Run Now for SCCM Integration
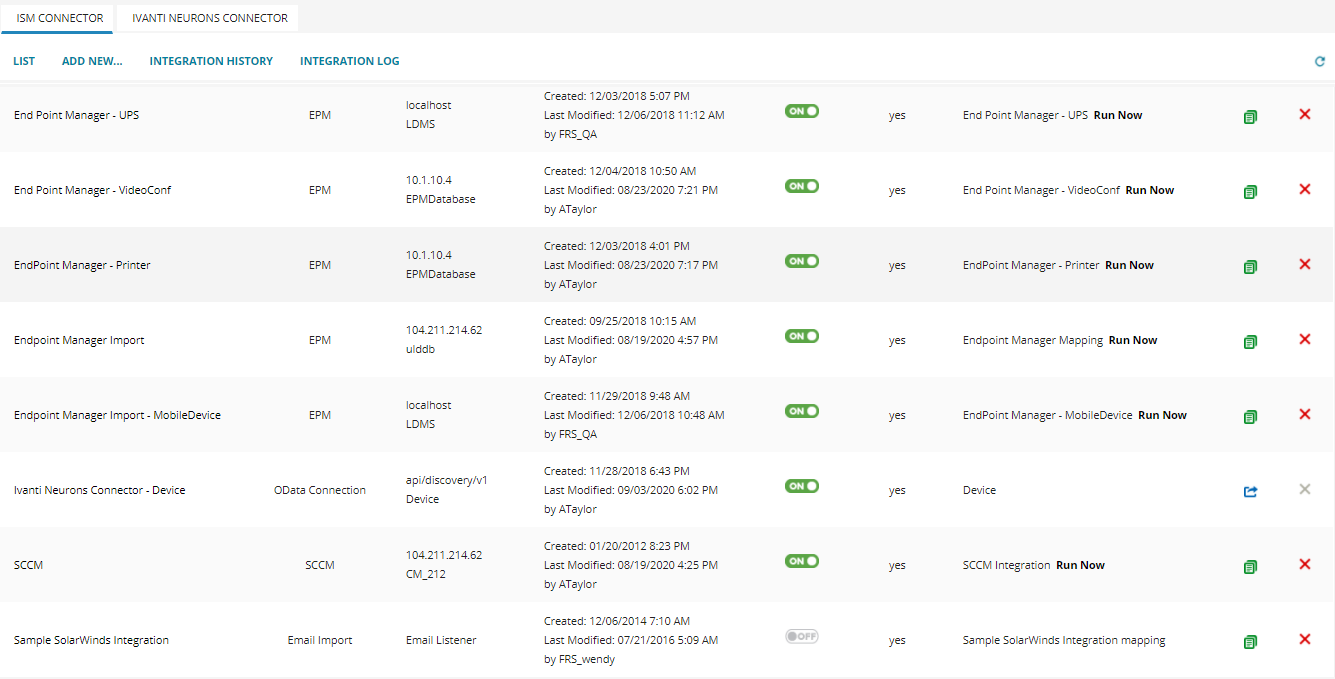 click(x=1080, y=565)
